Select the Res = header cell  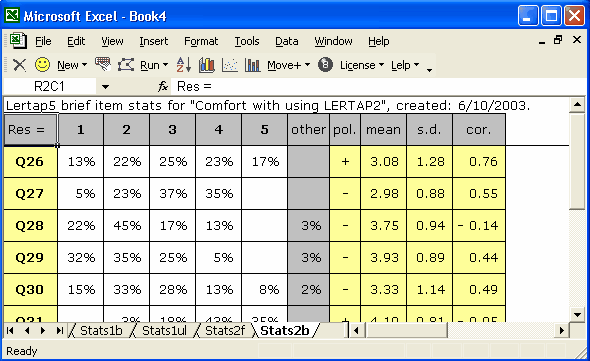30,130
